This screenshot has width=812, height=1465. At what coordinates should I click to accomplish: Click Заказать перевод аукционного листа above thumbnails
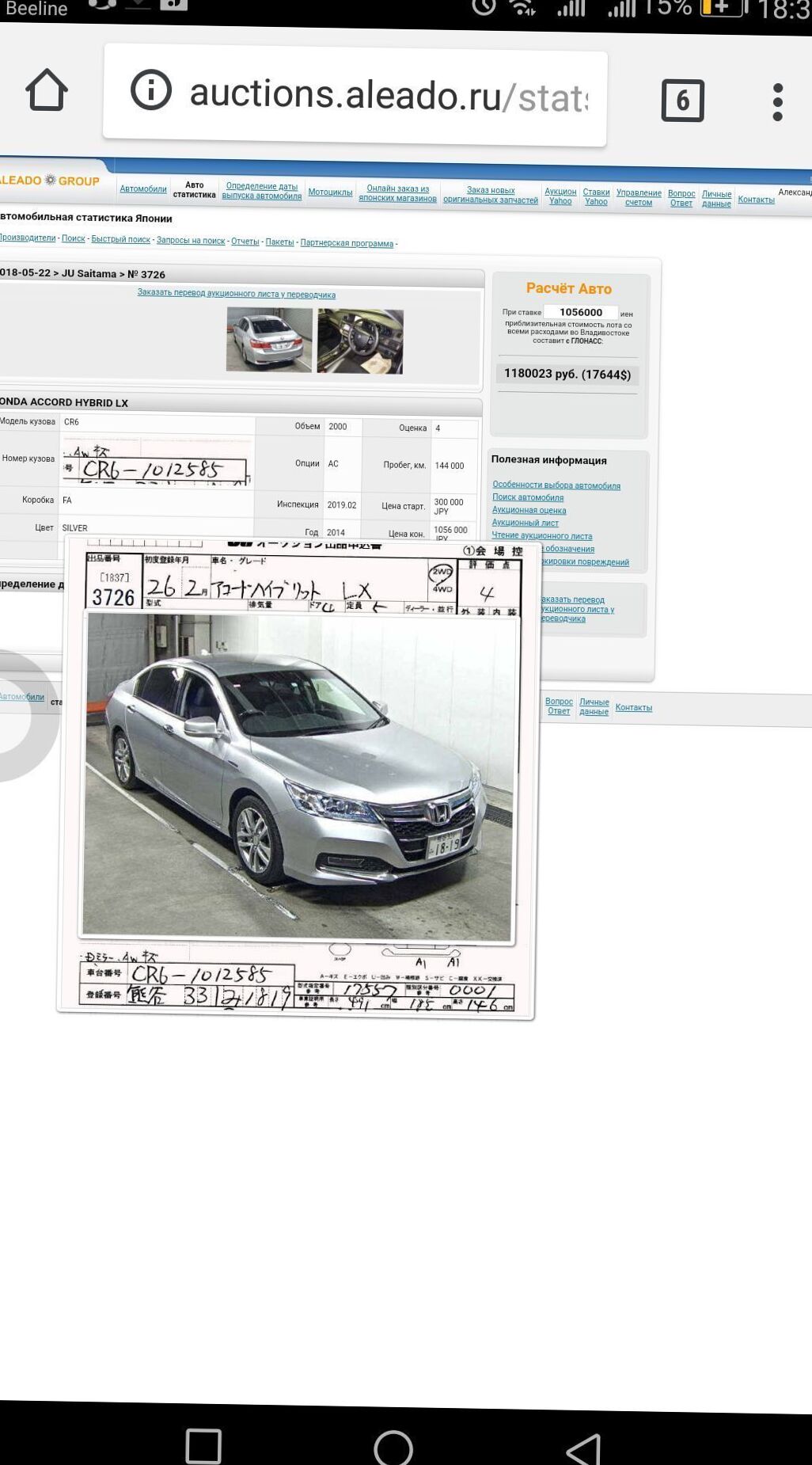tap(237, 294)
